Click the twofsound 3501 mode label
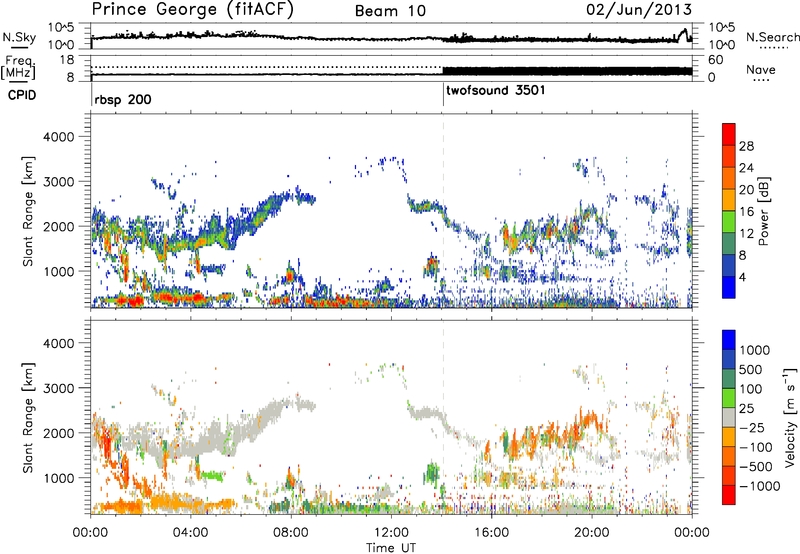Screen dimensions: 800x554 click(x=495, y=90)
